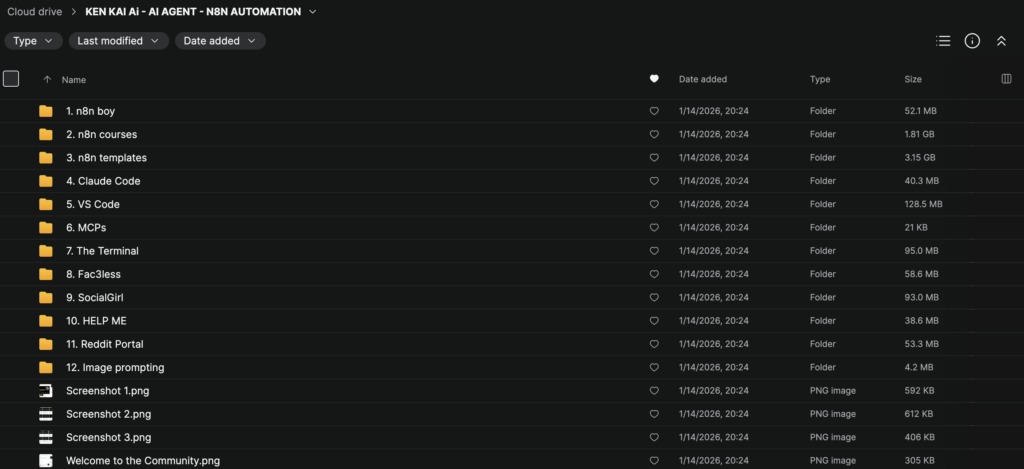Screen dimensions: 1024x469
Task: Expand the Date added filter dropdown
Action: (x=220, y=41)
